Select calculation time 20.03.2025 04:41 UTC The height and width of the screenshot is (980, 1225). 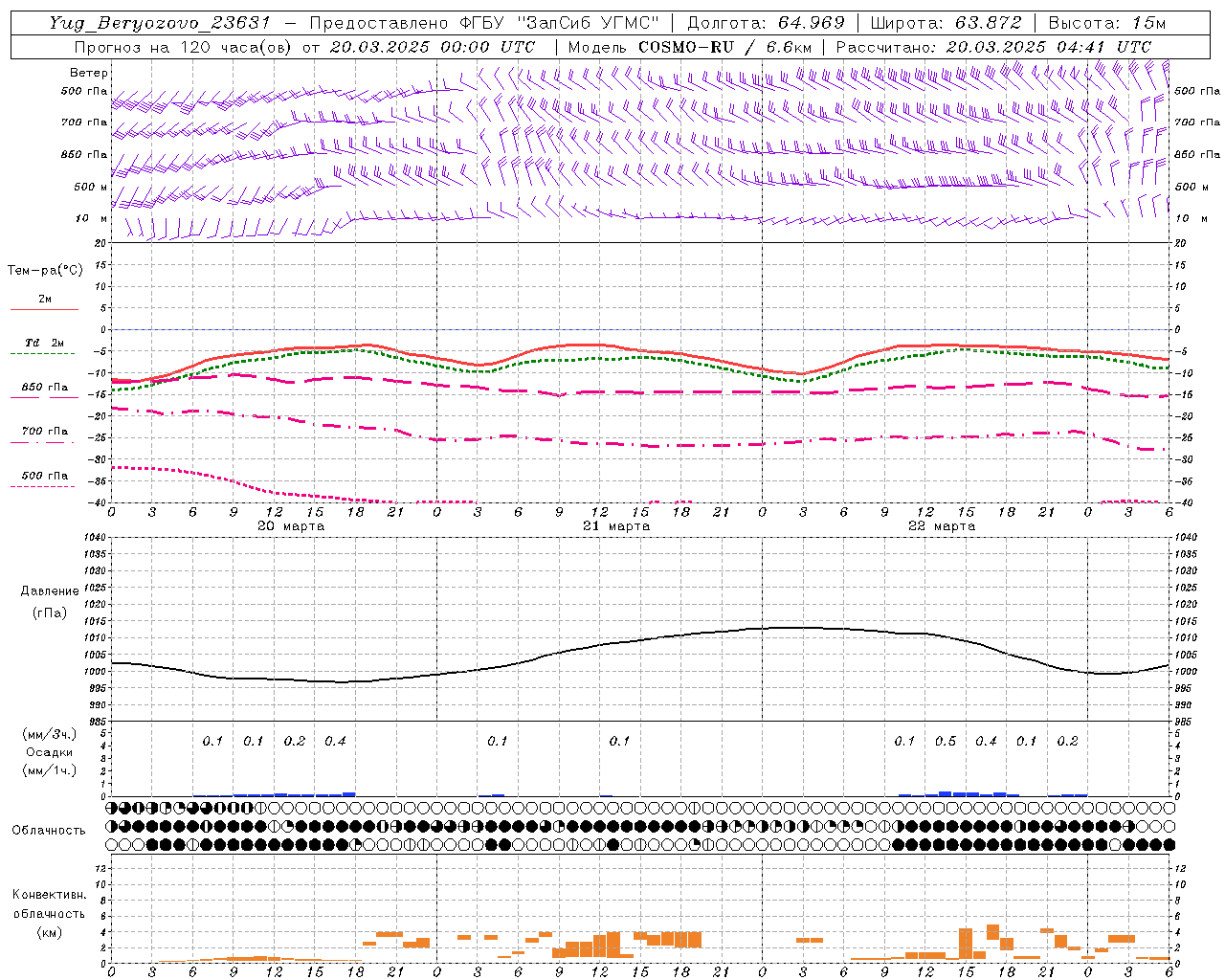click(1049, 47)
